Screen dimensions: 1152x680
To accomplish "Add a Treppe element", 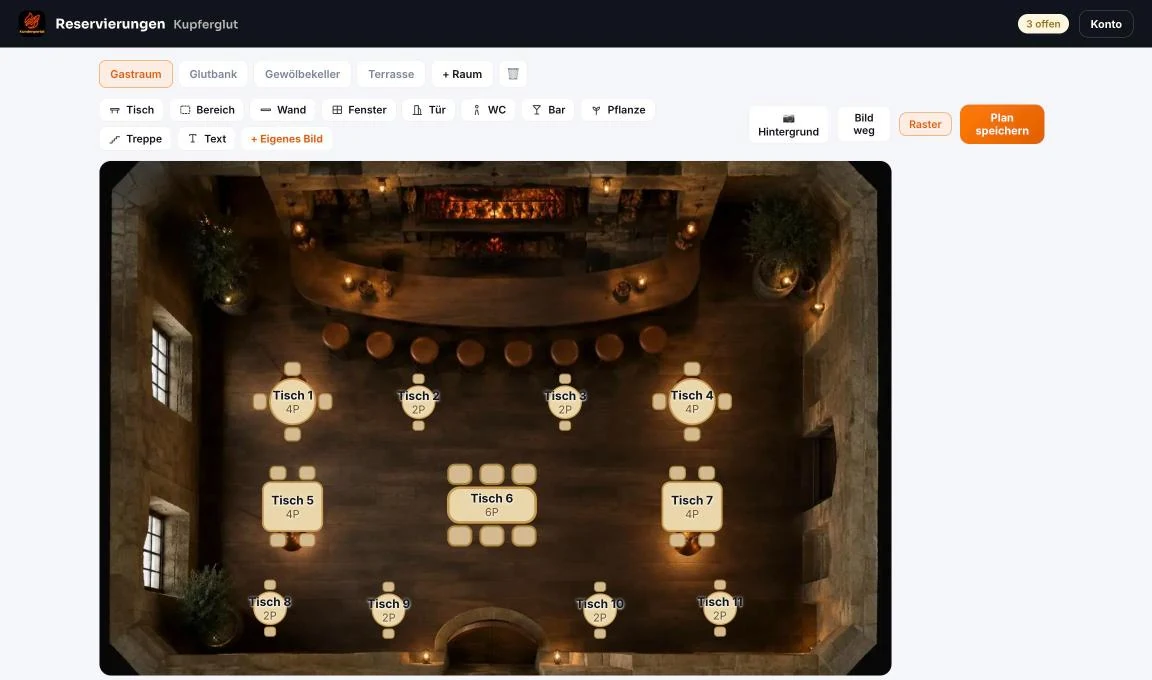I will tap(135, 139).
